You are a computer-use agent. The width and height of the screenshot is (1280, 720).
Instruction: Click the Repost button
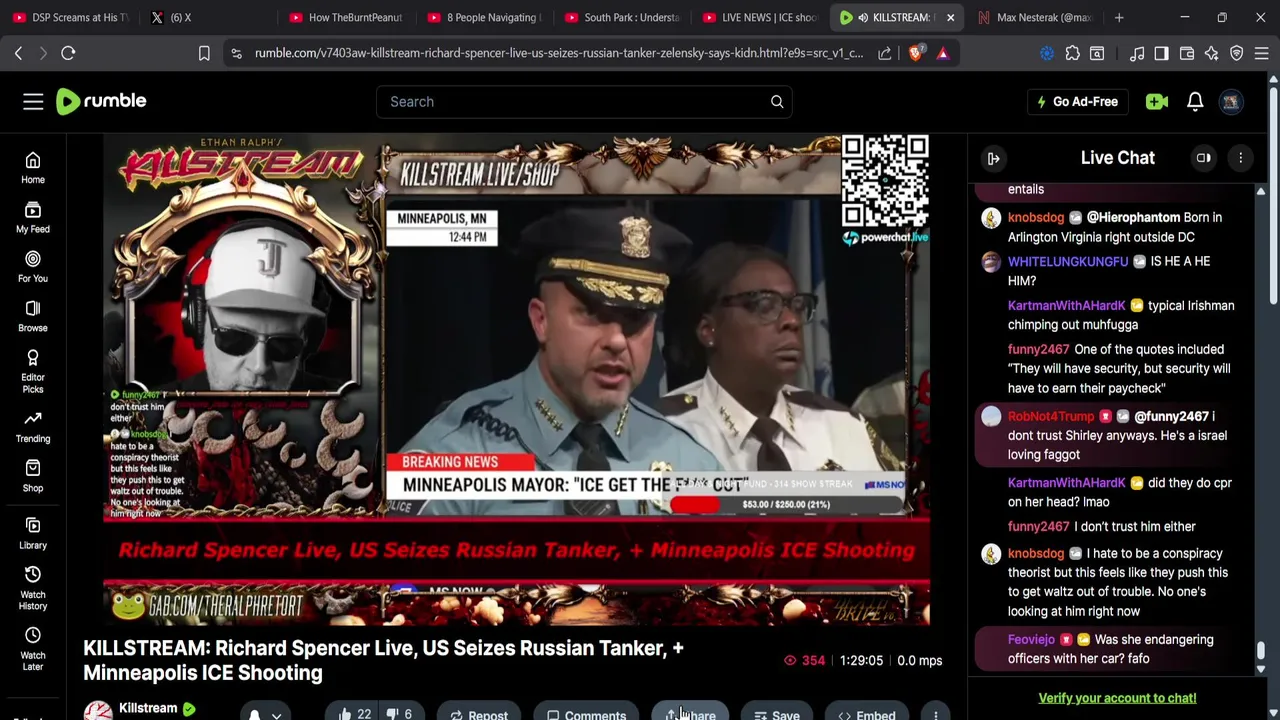(478, 714)
